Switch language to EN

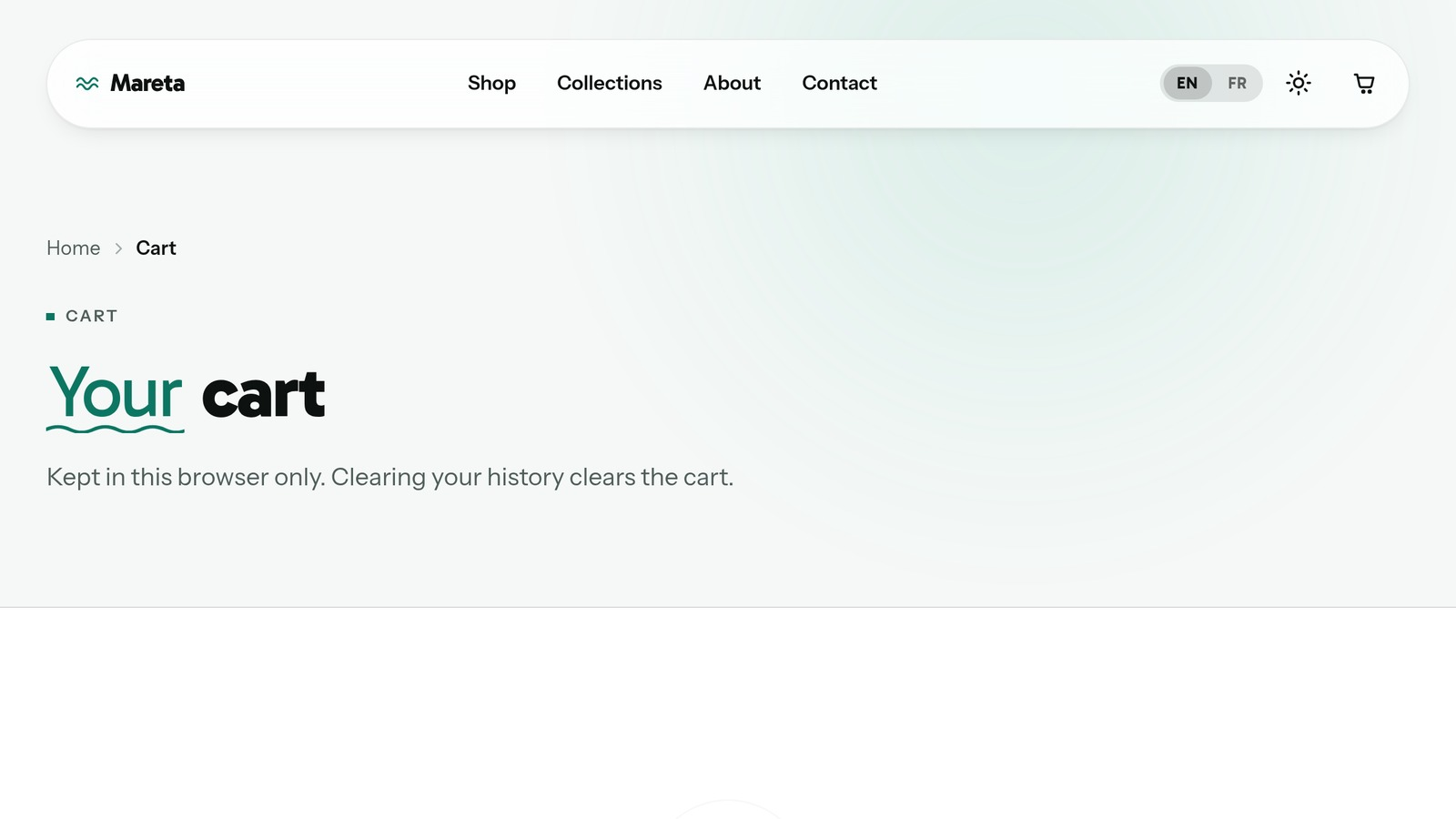click(1187, 84)
